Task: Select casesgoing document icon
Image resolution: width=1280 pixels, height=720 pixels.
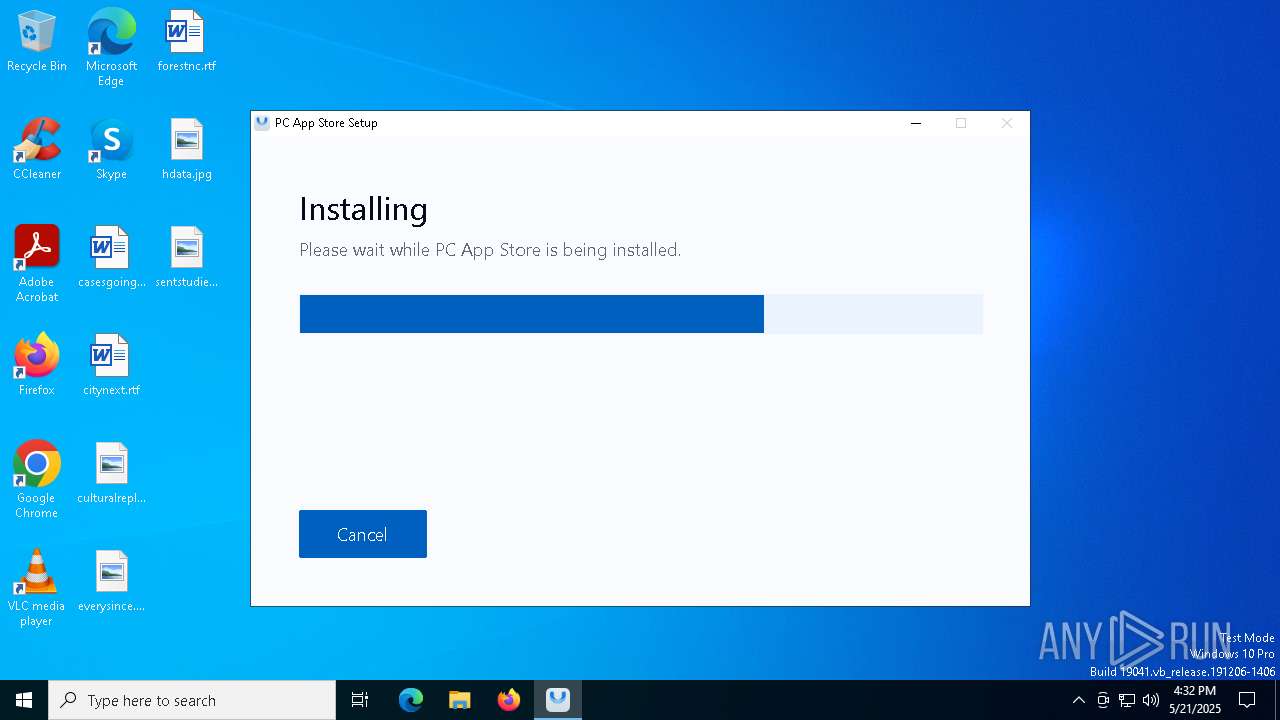Action: [111, 258]
